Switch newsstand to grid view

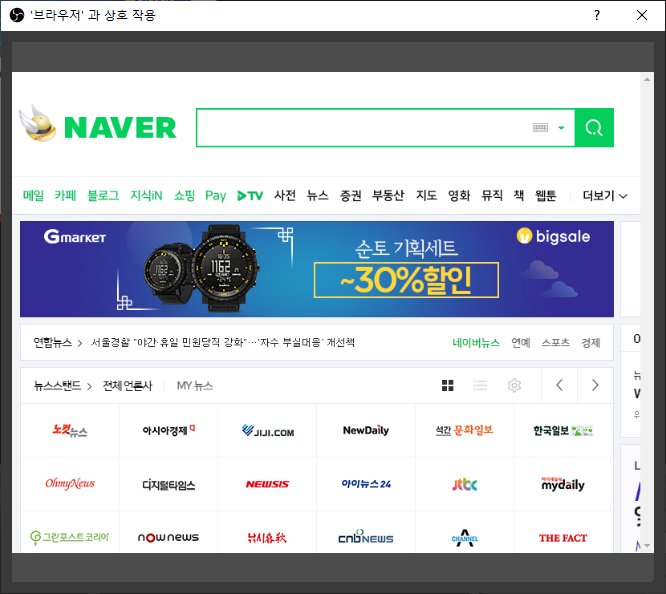coord(448,385)
